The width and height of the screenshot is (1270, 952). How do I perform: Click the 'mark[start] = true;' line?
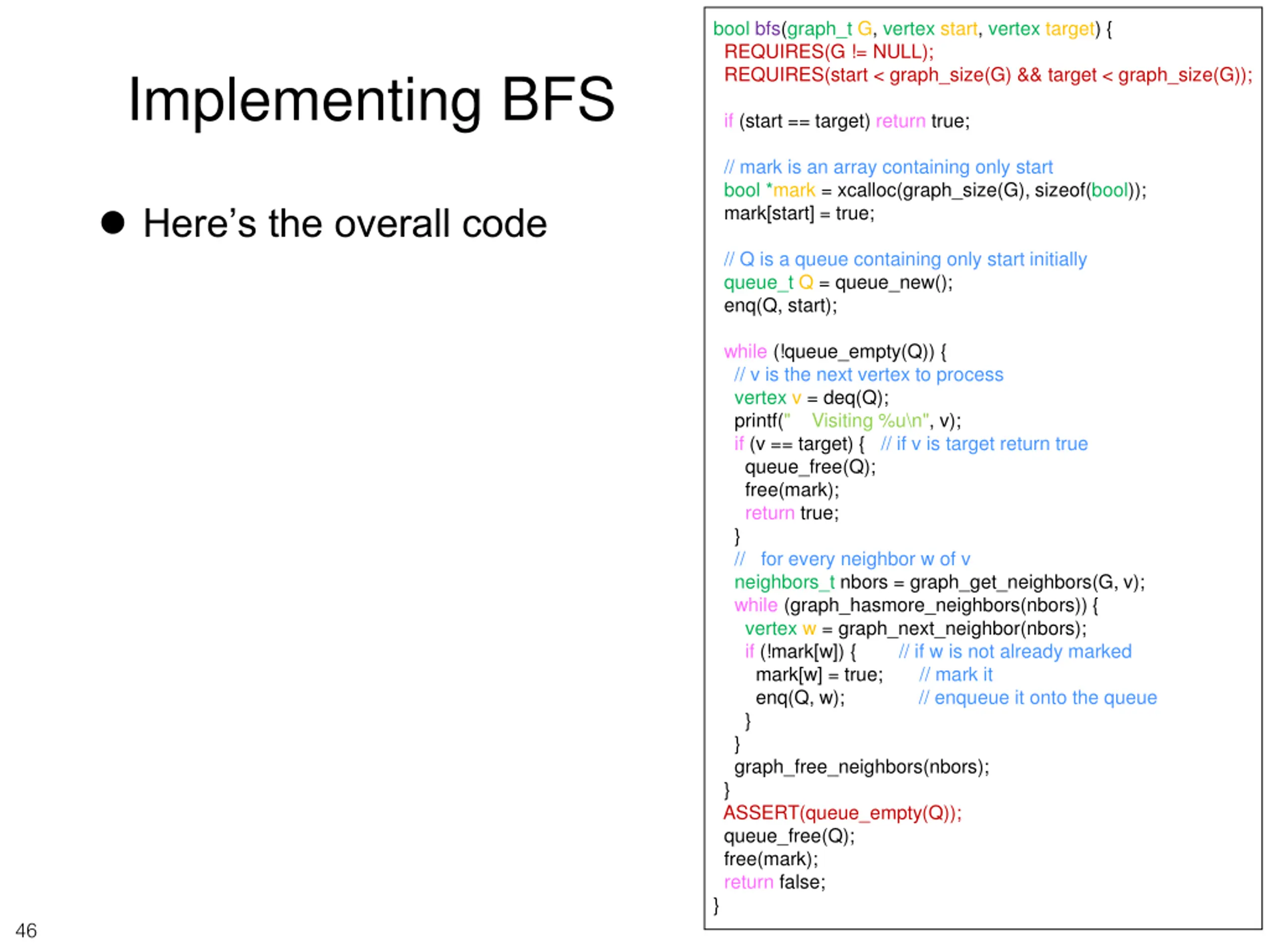tap(799, 214)
